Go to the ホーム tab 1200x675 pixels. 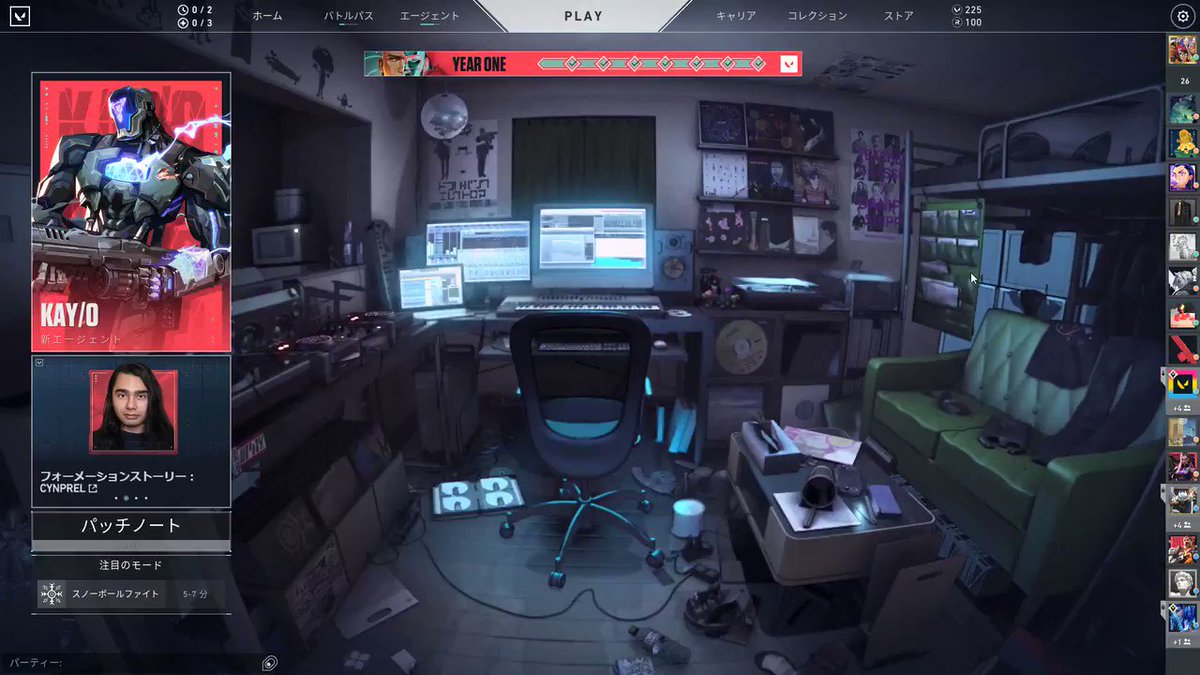[267, 16]
